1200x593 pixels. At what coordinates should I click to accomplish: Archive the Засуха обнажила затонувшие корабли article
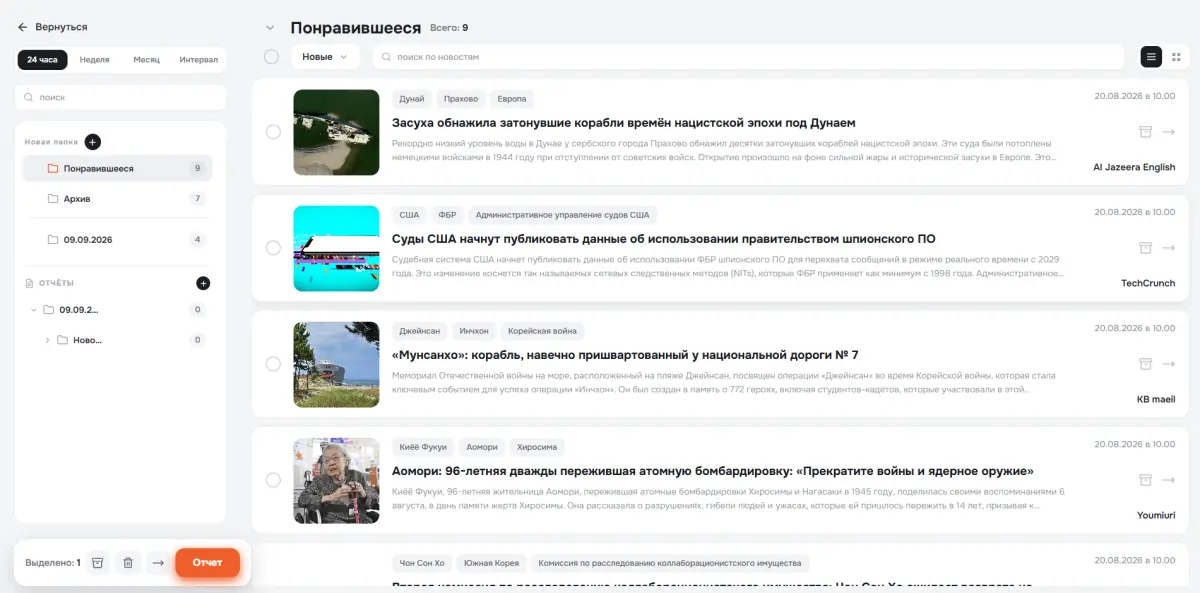coord(1145,132)
